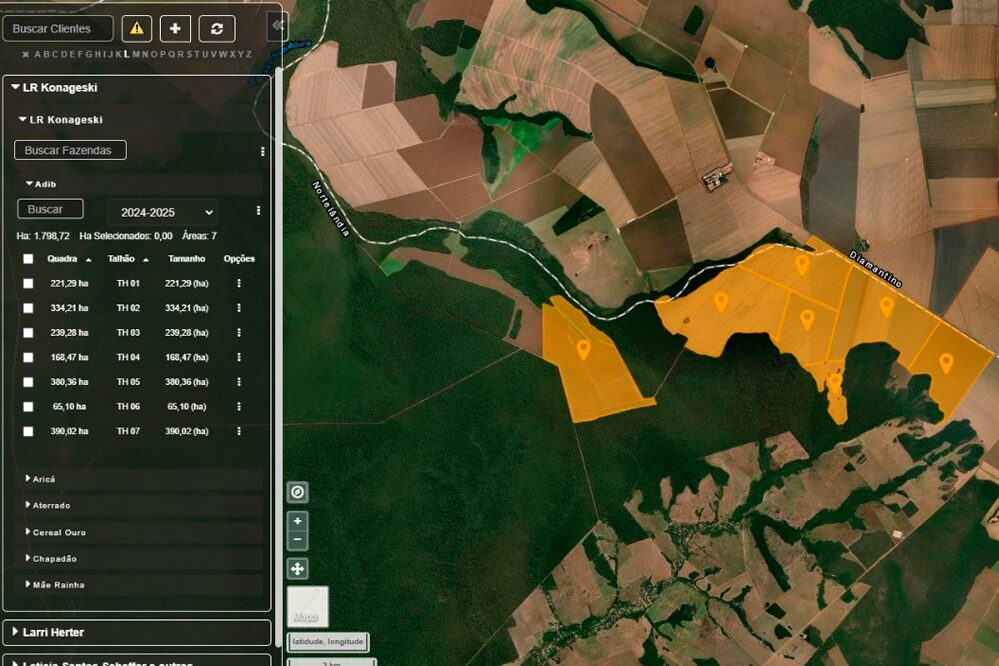Open options menu beside season dropdown

258,210
